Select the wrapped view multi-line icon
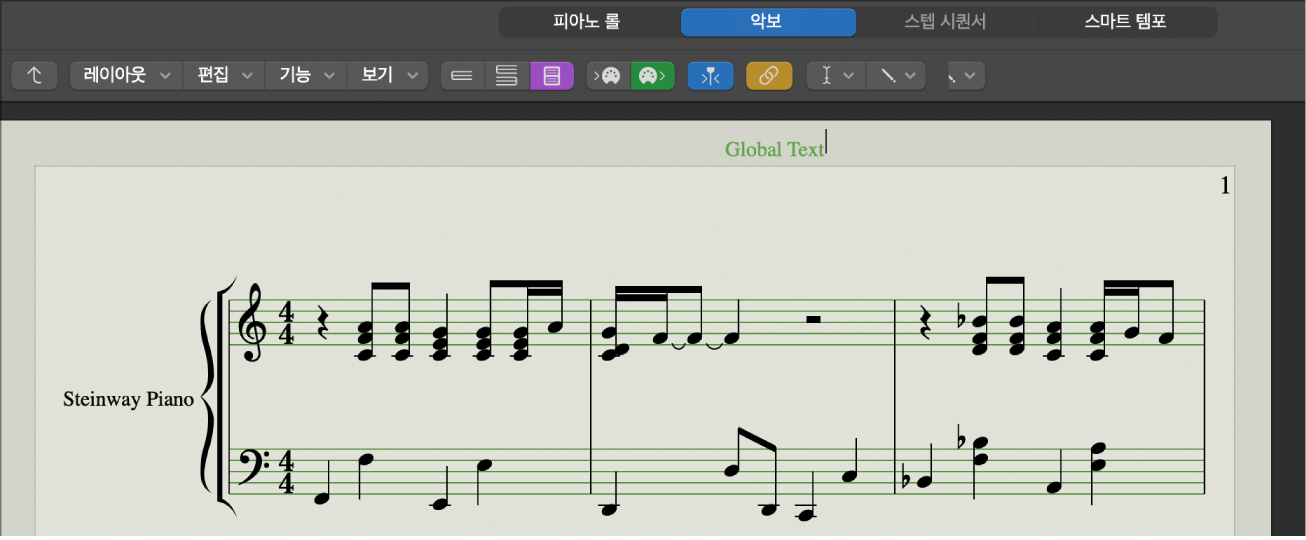Screen dimensions: 1306x540 tap(508, 76)
